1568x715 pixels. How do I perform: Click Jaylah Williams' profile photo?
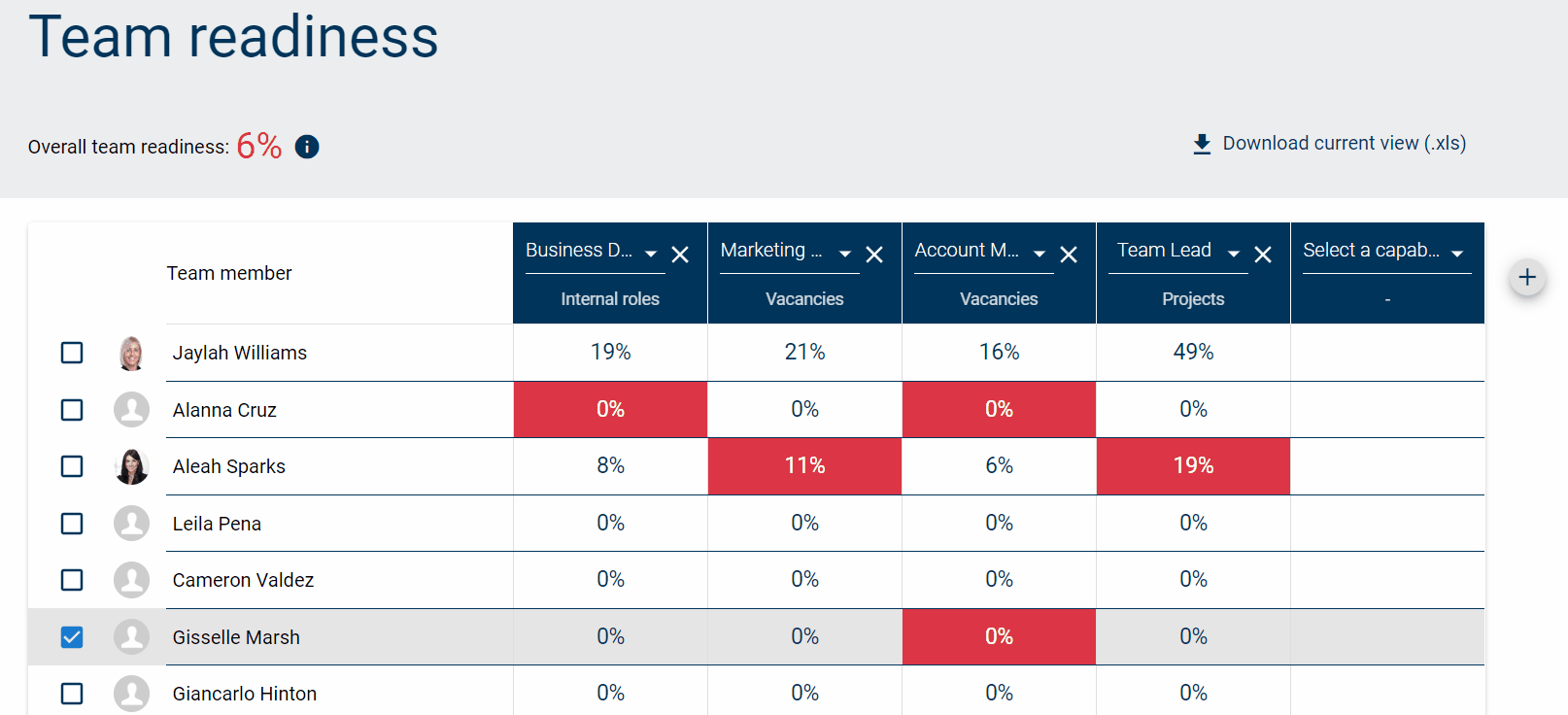pyautogui.click(x=131, y=353)
